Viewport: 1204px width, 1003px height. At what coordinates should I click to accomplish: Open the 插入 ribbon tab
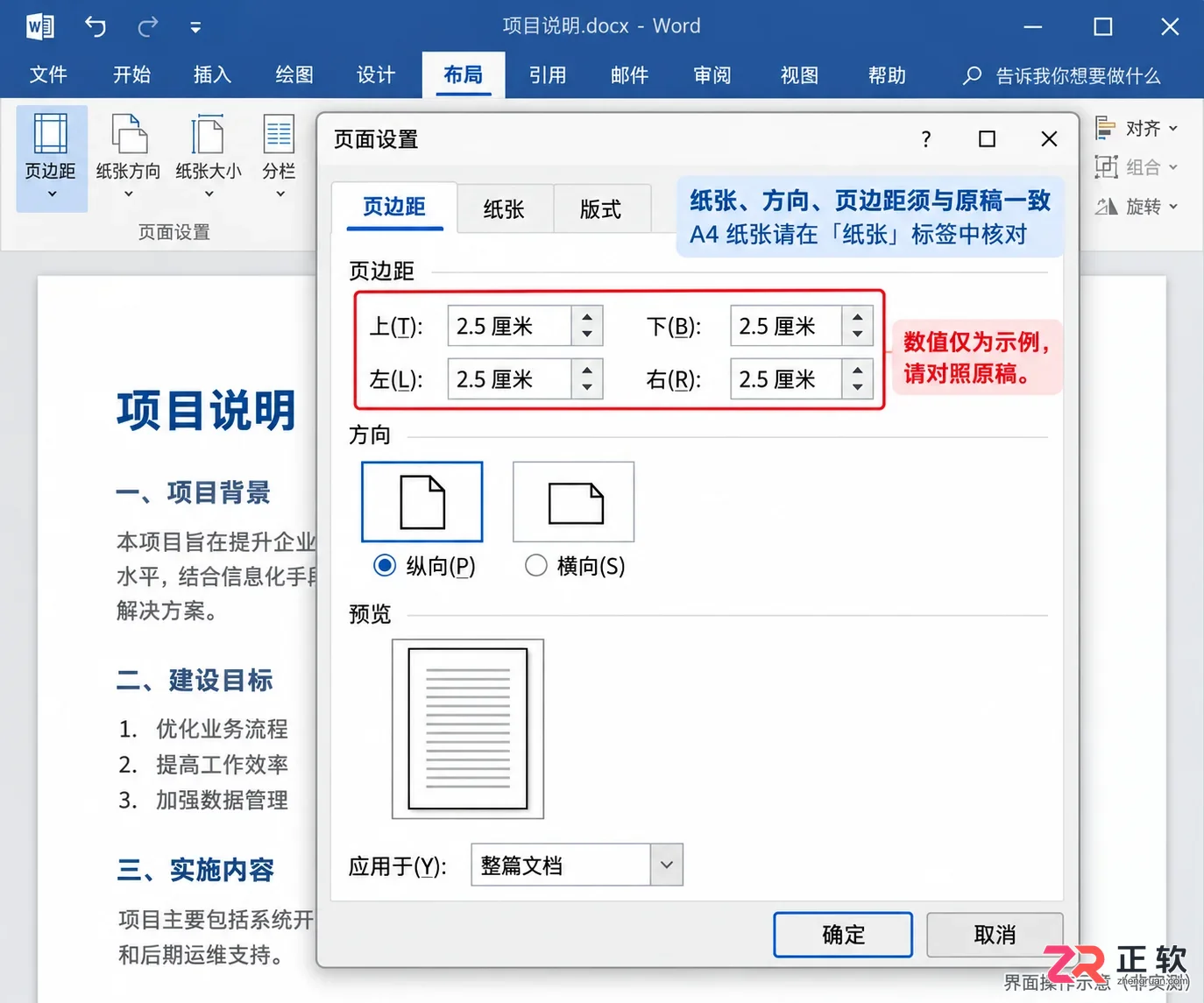212,75
